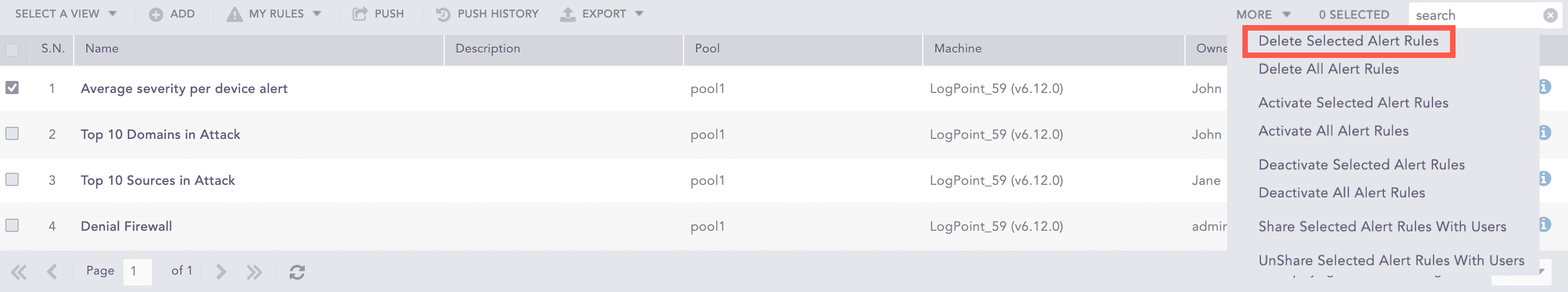Select the Top 10 Domains in Attack checkbox
1568x292 pixels.
pos(12,133)
